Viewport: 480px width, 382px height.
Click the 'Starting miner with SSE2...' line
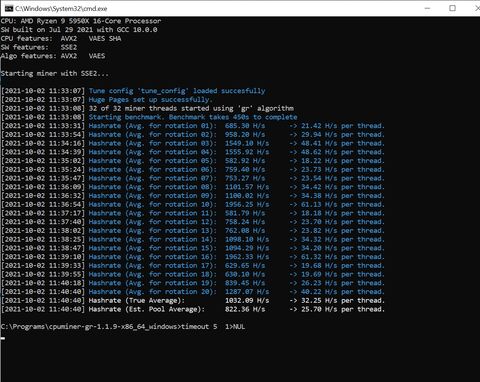pyautogui.click(x=55, y=73)
